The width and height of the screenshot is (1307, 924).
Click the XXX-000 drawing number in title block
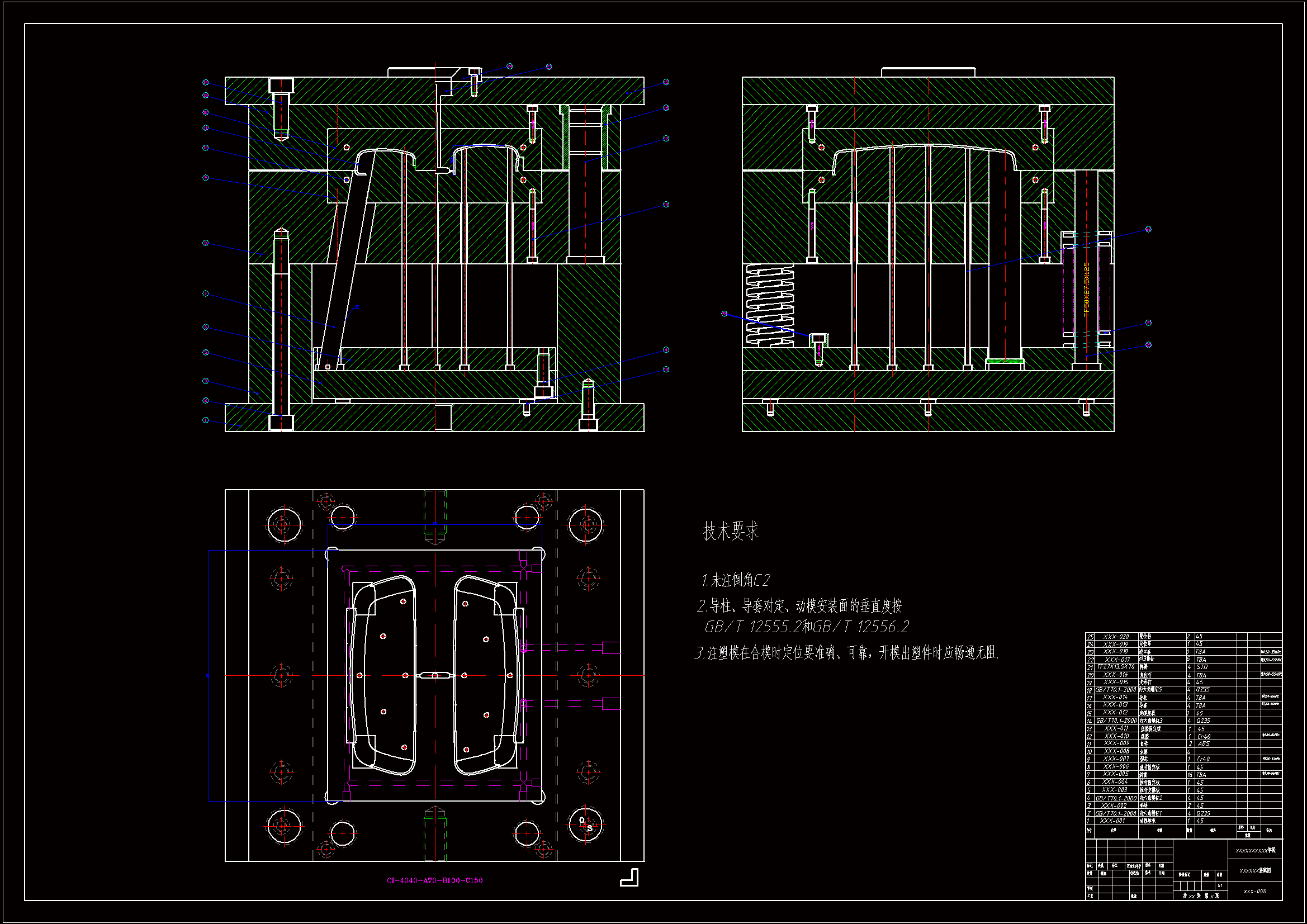pyautogui.click(x=1254, y=890)
